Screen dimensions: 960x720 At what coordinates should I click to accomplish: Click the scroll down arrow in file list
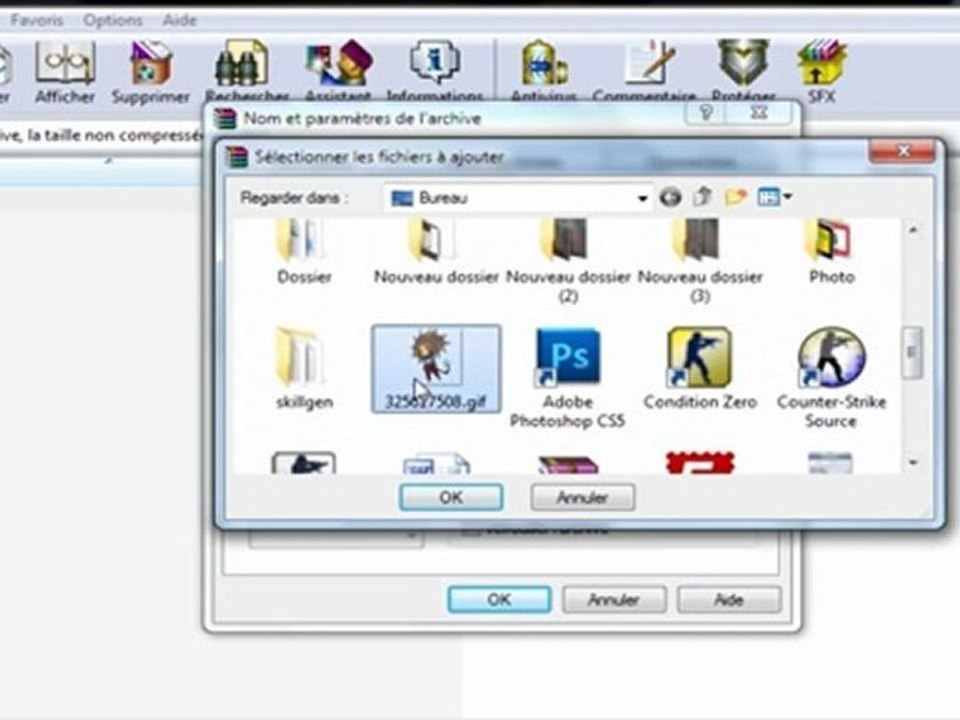[x=912, y=463]
